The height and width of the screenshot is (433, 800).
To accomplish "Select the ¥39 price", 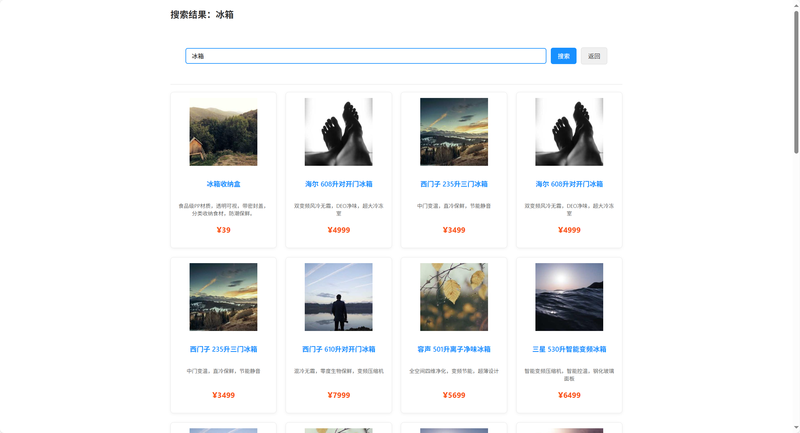I will click(223, 230).
